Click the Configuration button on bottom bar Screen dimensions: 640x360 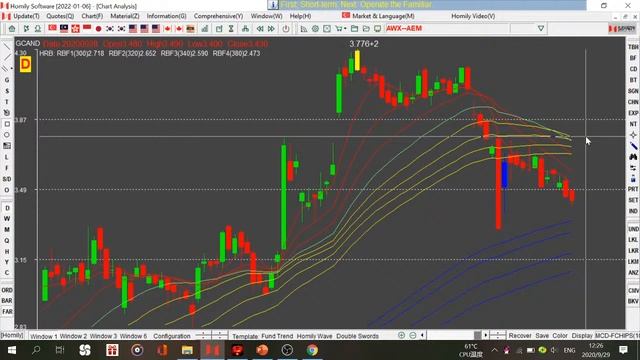click(172, 336)
